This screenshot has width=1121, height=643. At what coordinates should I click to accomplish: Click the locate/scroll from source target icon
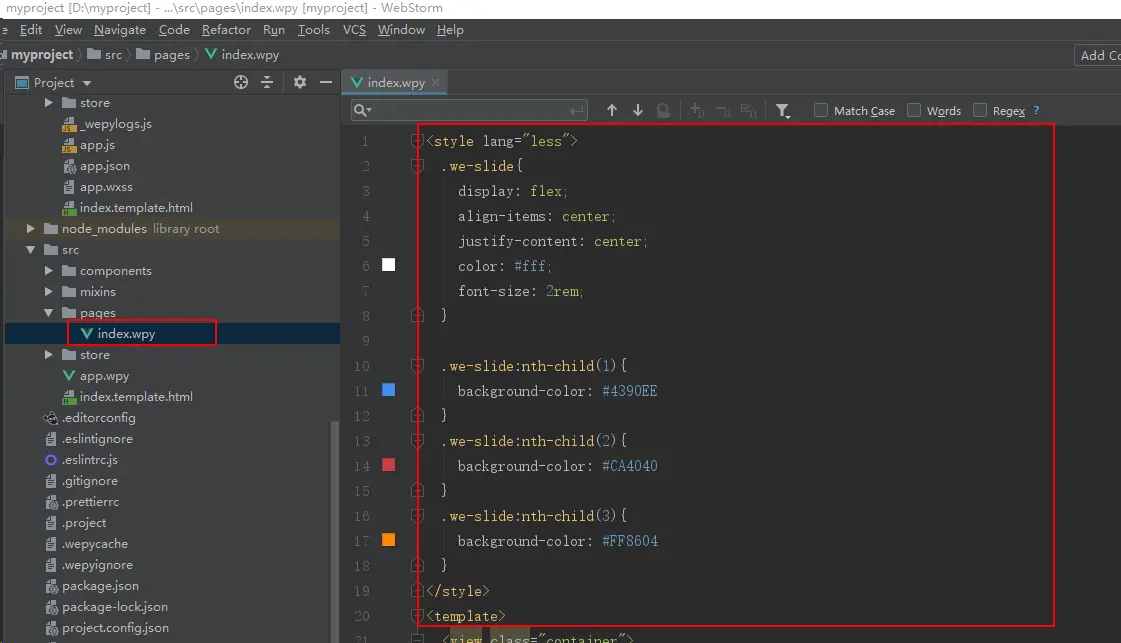pyautogui.click(x=241, y=82)
